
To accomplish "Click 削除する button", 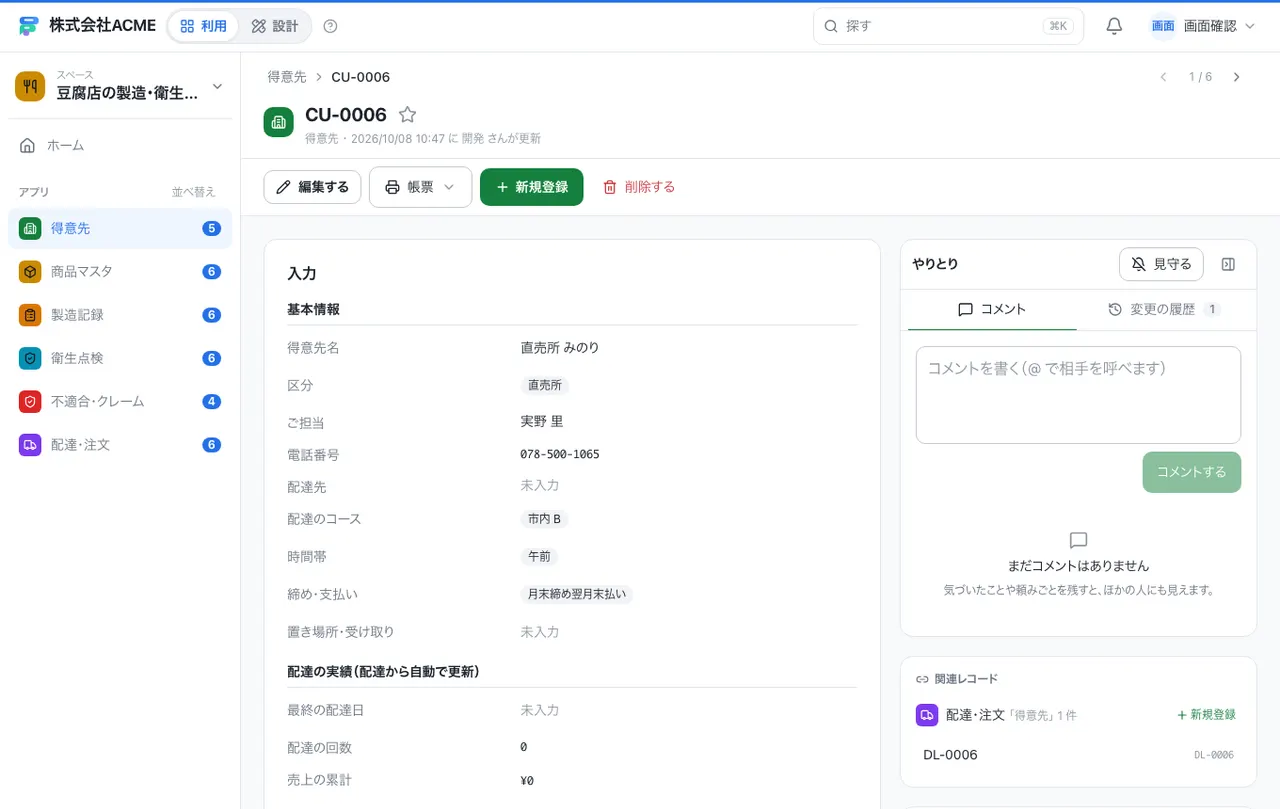I will tap(639, 187).
